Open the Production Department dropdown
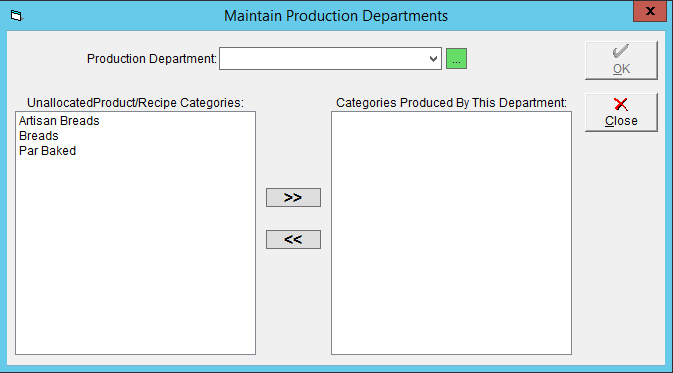 pyautogui.click(x=433, y=59)
